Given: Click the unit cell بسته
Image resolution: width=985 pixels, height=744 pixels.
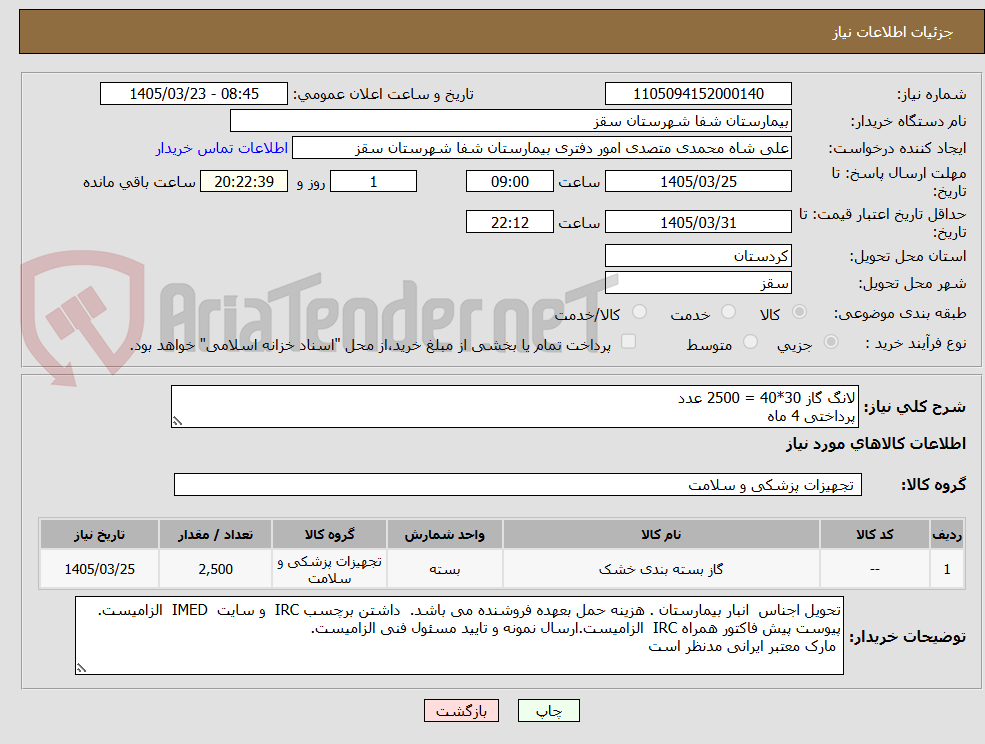Looking at the screenshot, I should pyautogui.click(x=444, y=569).
